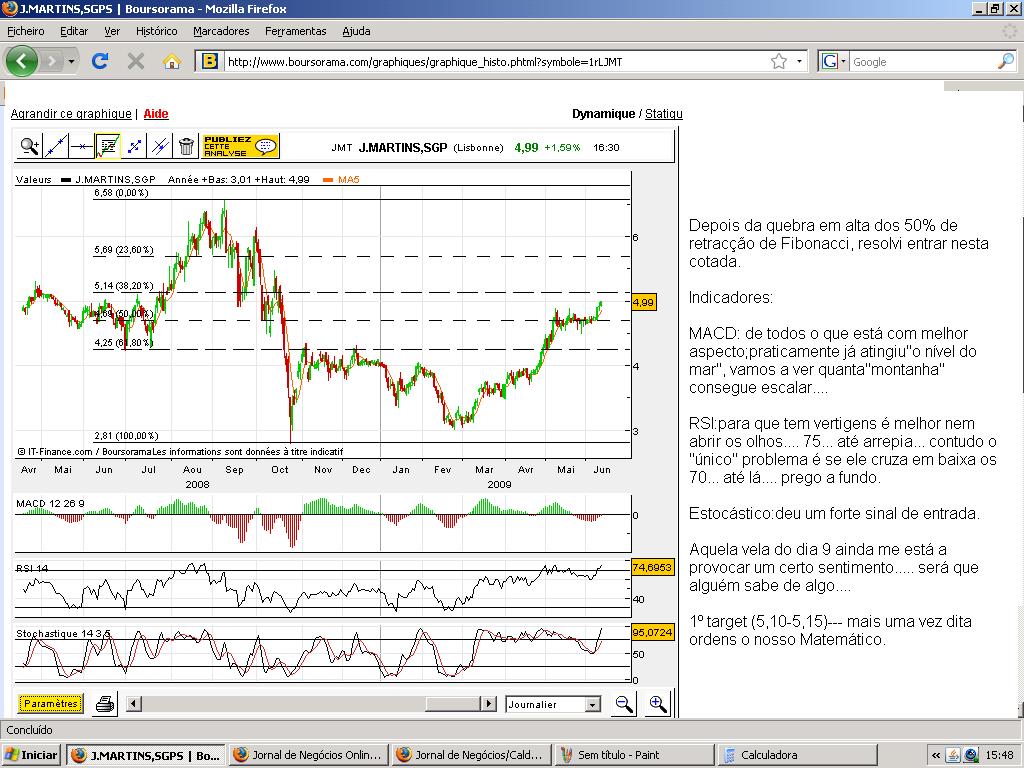The image size is (1024, 768).
Task: Print the chart with the printer icon
Action: coord(105,704)
